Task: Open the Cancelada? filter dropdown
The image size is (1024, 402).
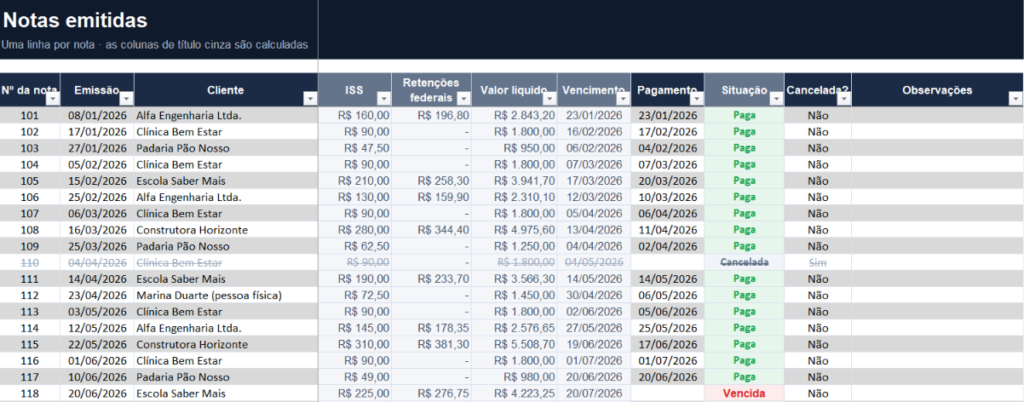Action: pyautogui.click(x=844, y=99)
